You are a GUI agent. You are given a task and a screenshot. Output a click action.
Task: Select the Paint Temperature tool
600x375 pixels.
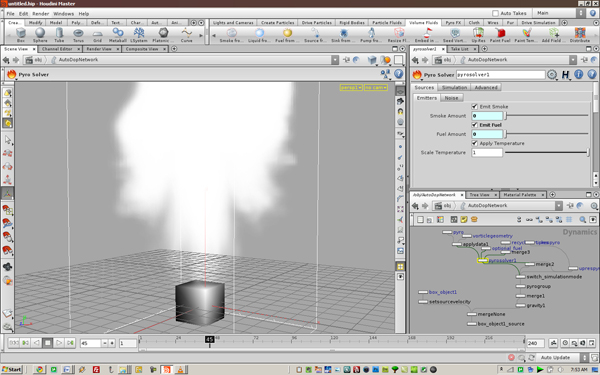[x=526, y=35]
